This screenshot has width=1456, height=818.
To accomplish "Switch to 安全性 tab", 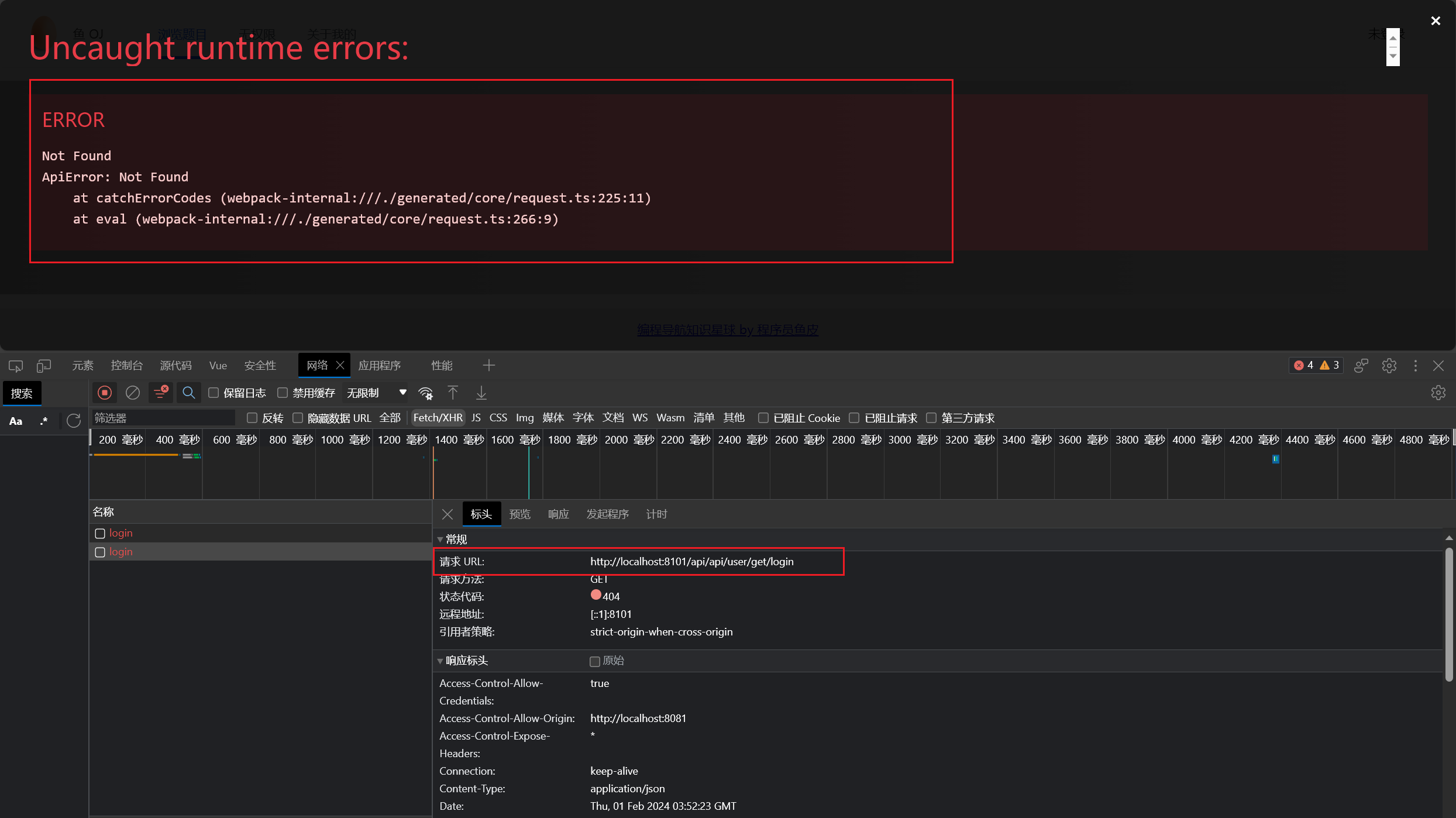I will pos(260,366).
